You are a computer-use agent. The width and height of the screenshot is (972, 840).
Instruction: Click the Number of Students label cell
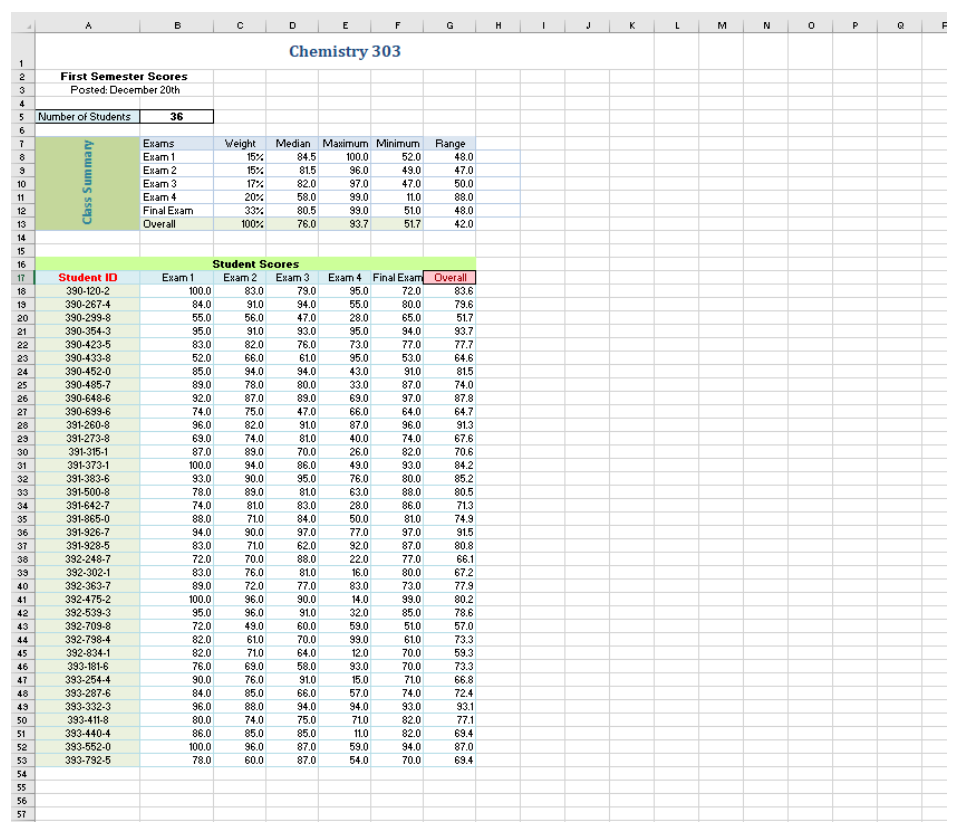[87, 116]
